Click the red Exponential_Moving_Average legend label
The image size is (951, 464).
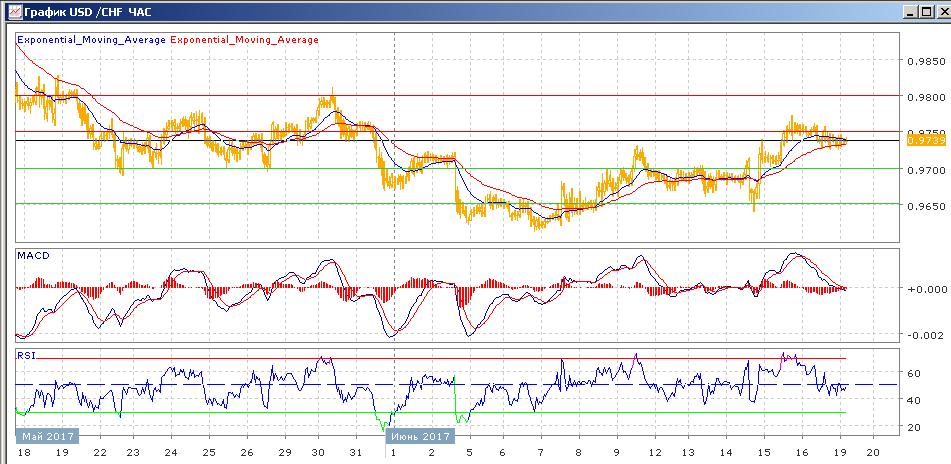(x=246, y=40)
